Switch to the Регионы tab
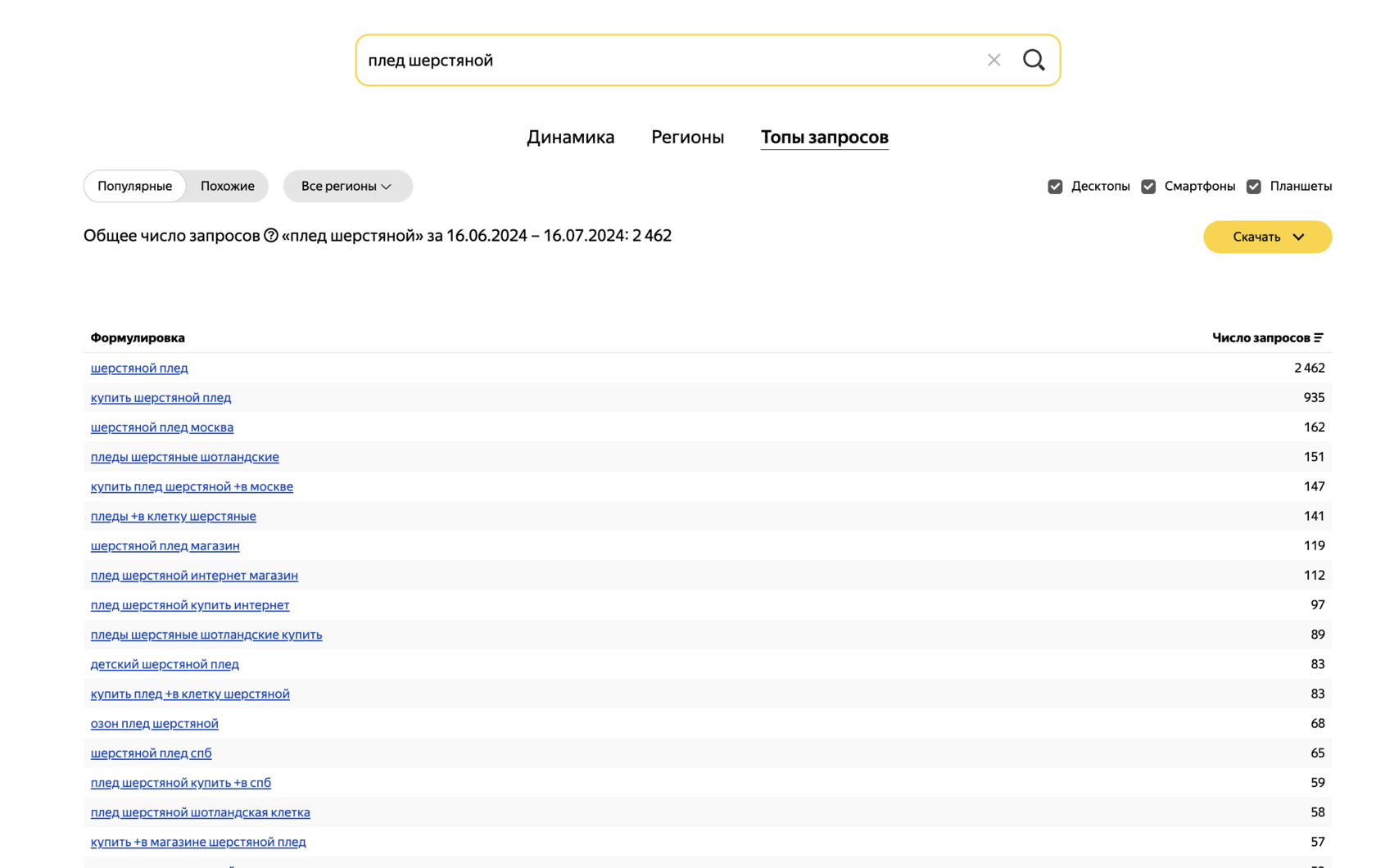 [687, 137]
